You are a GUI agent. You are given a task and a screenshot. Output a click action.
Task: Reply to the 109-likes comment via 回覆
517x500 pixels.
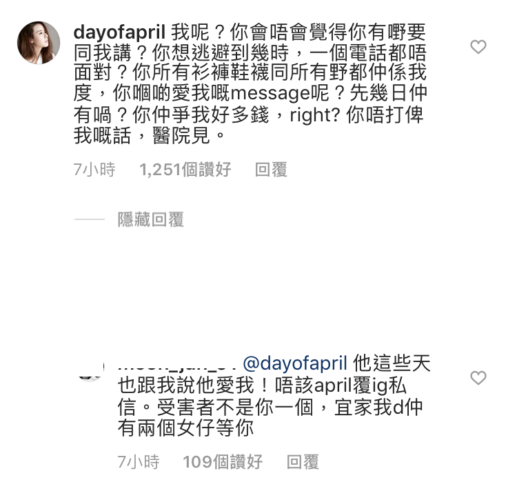click(x=303, y=462)
